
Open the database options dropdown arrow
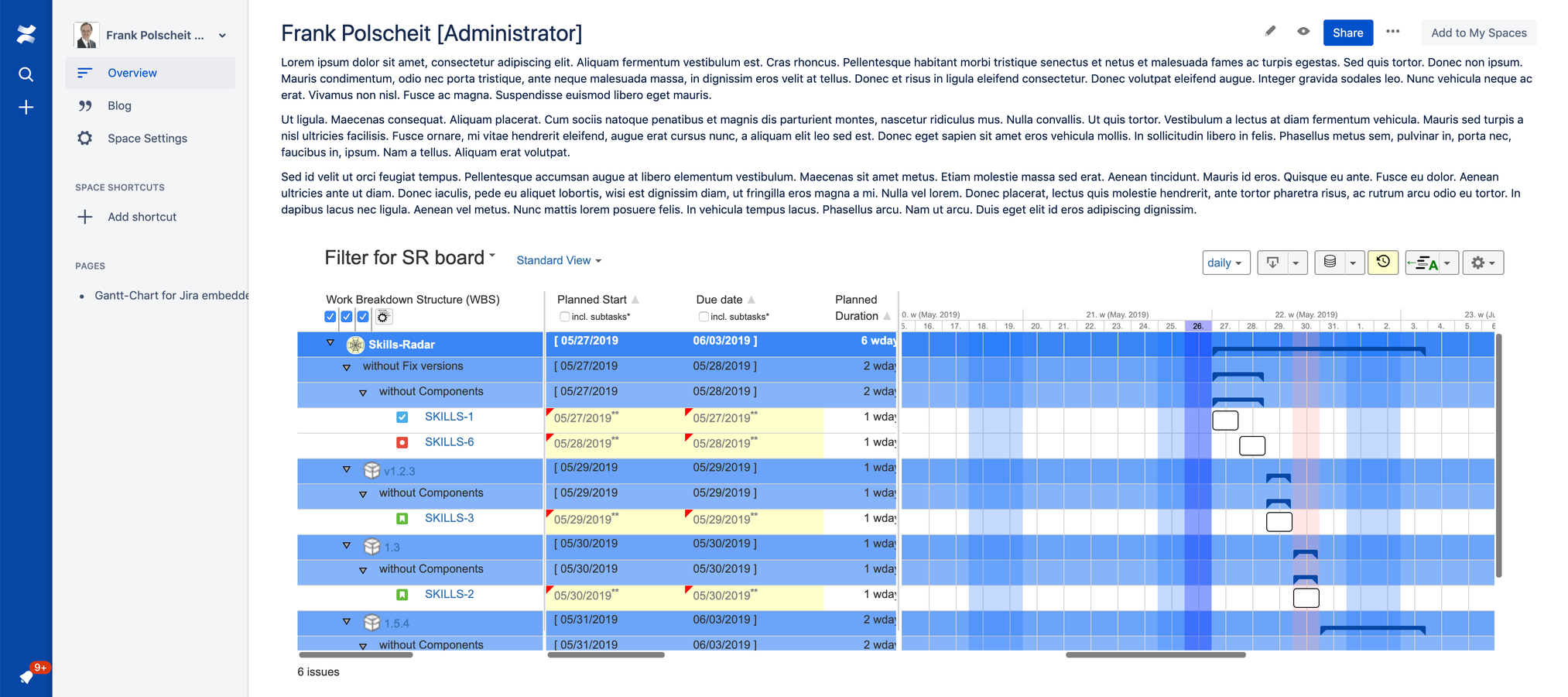point(1354,263)
